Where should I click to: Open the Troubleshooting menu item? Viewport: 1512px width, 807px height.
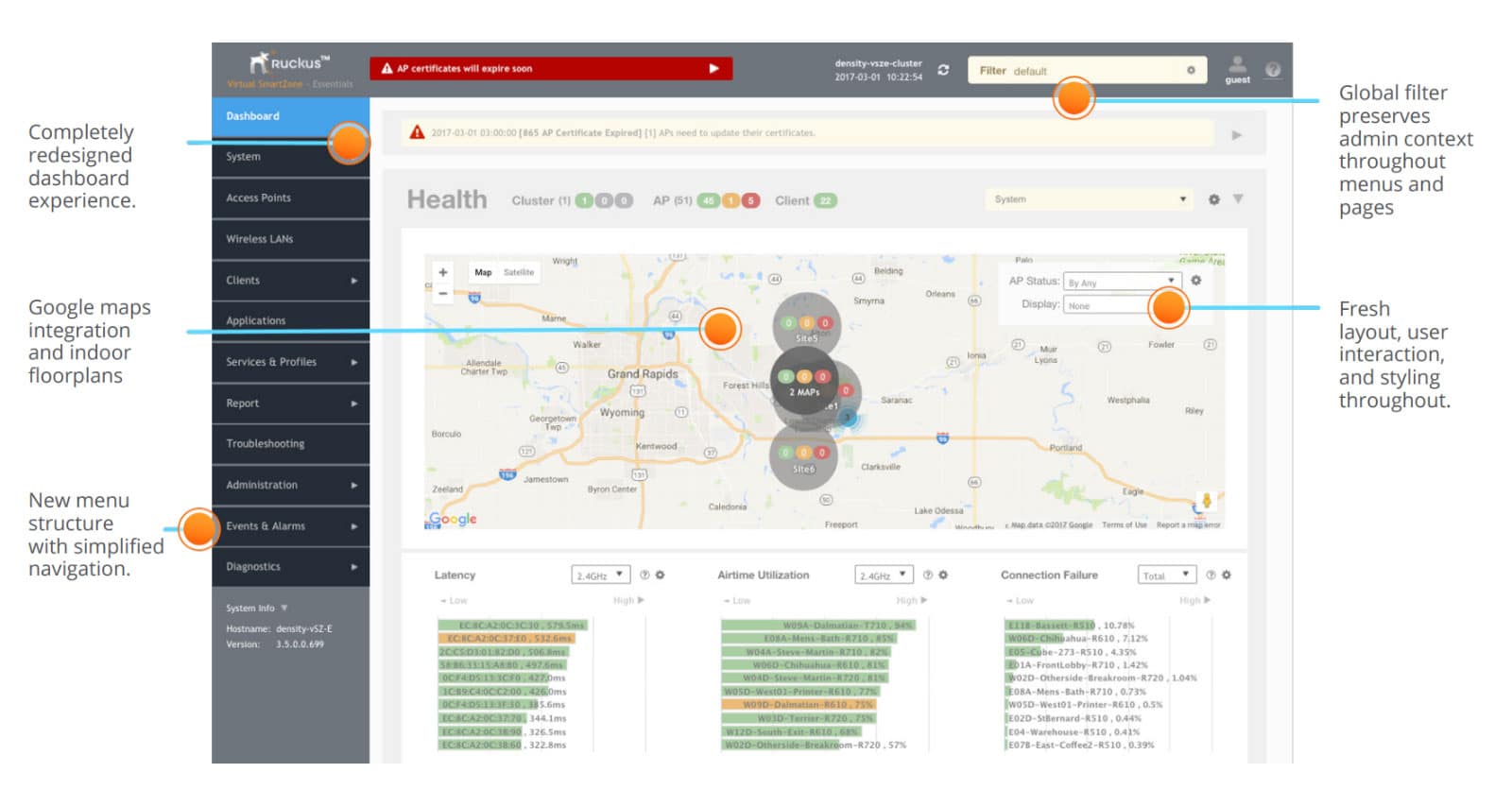291,444
